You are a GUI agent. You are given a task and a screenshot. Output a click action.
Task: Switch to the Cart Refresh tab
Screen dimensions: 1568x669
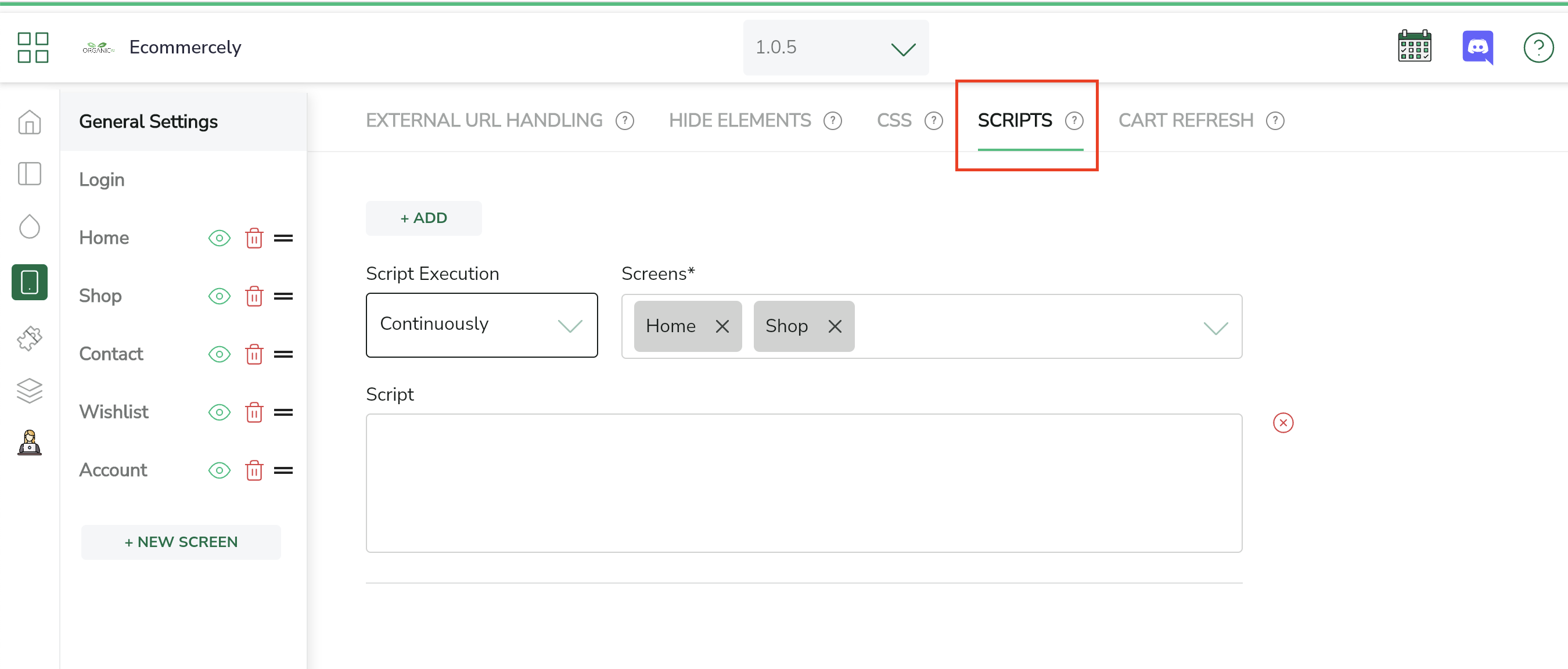click(x=1185, y=121)
